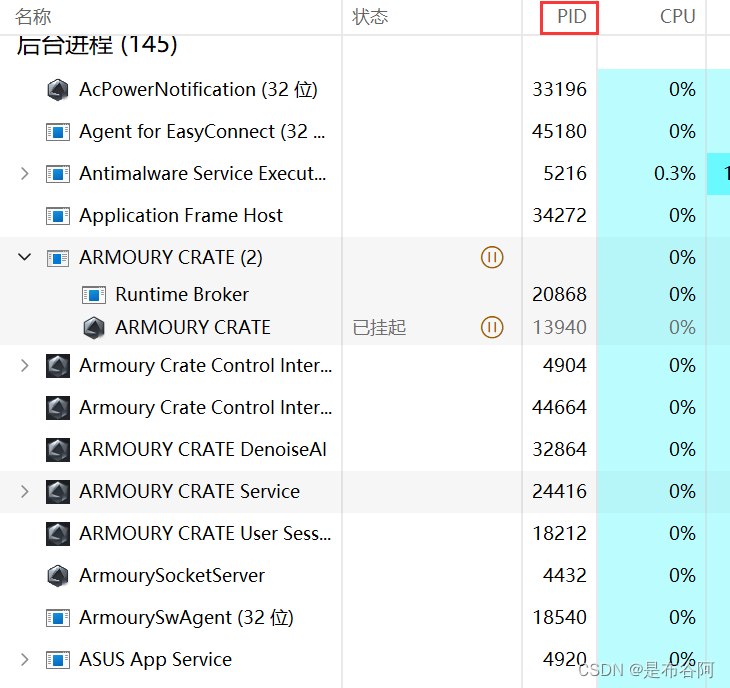The image size is (730, 688).
Task: Expand the ASUS App Service group
Action: [25, 660]
